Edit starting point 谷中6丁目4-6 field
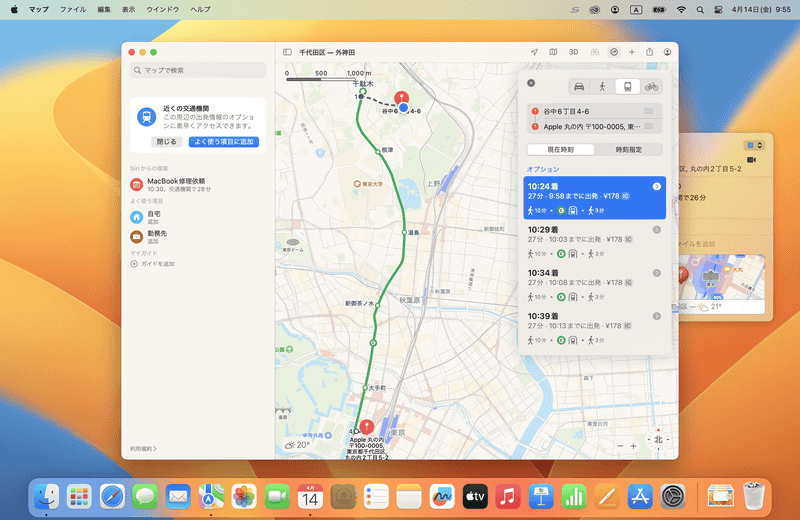Screen dimensions: 800x520 (594, 111)
